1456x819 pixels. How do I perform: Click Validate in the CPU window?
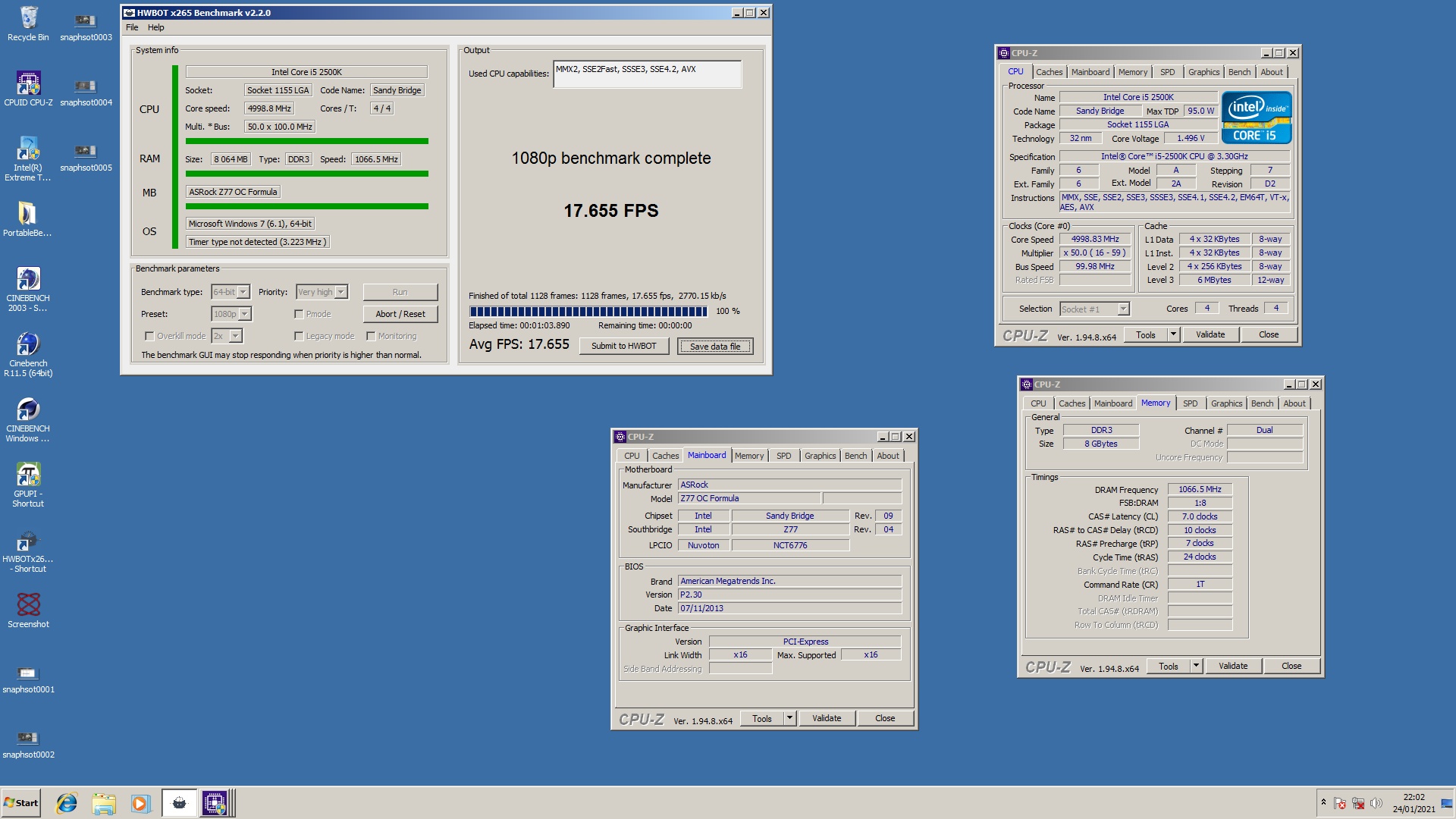pyautogui.click(x=1210, y=334)
